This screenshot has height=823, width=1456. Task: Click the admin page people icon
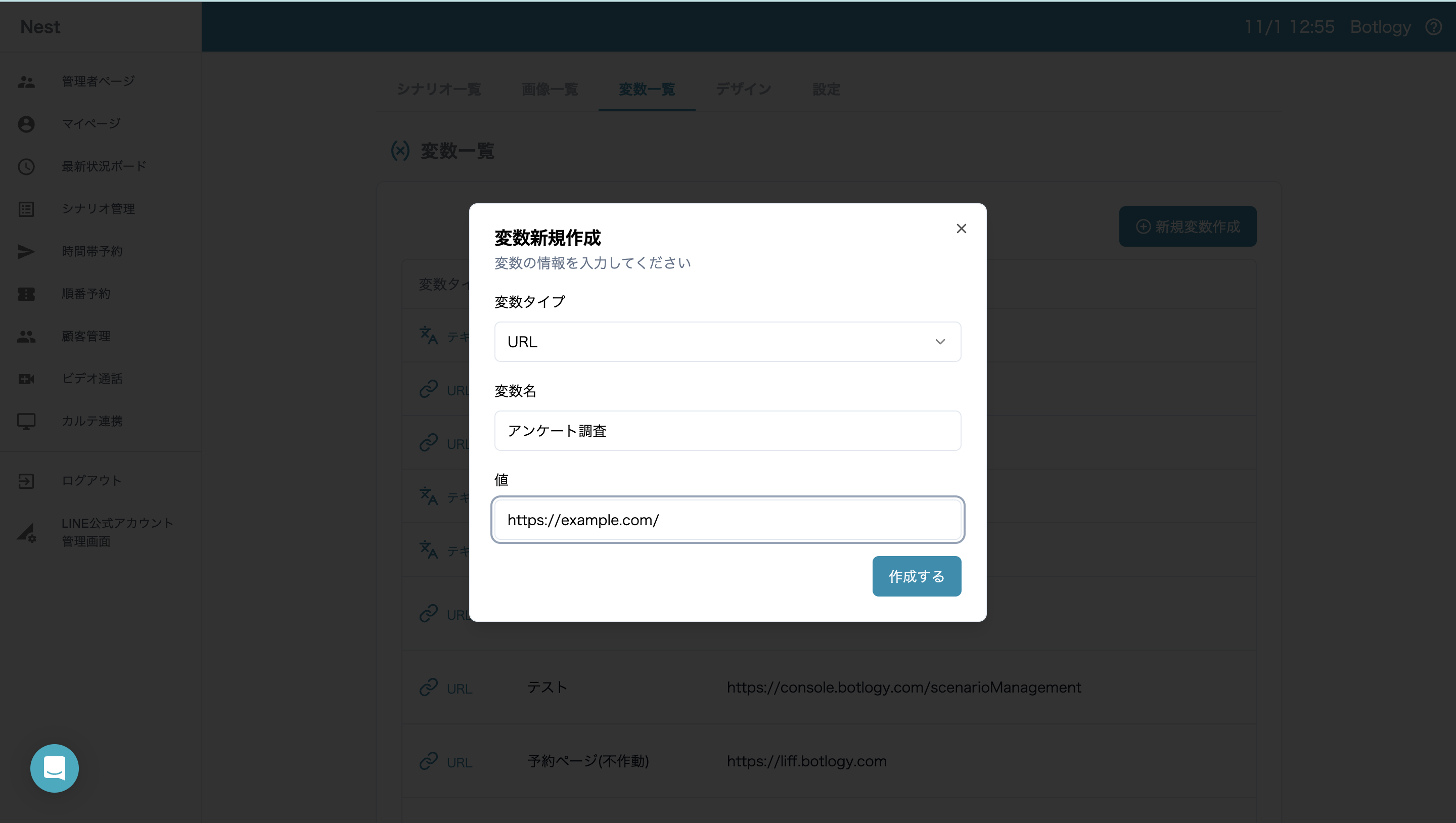tap(26, 81)
